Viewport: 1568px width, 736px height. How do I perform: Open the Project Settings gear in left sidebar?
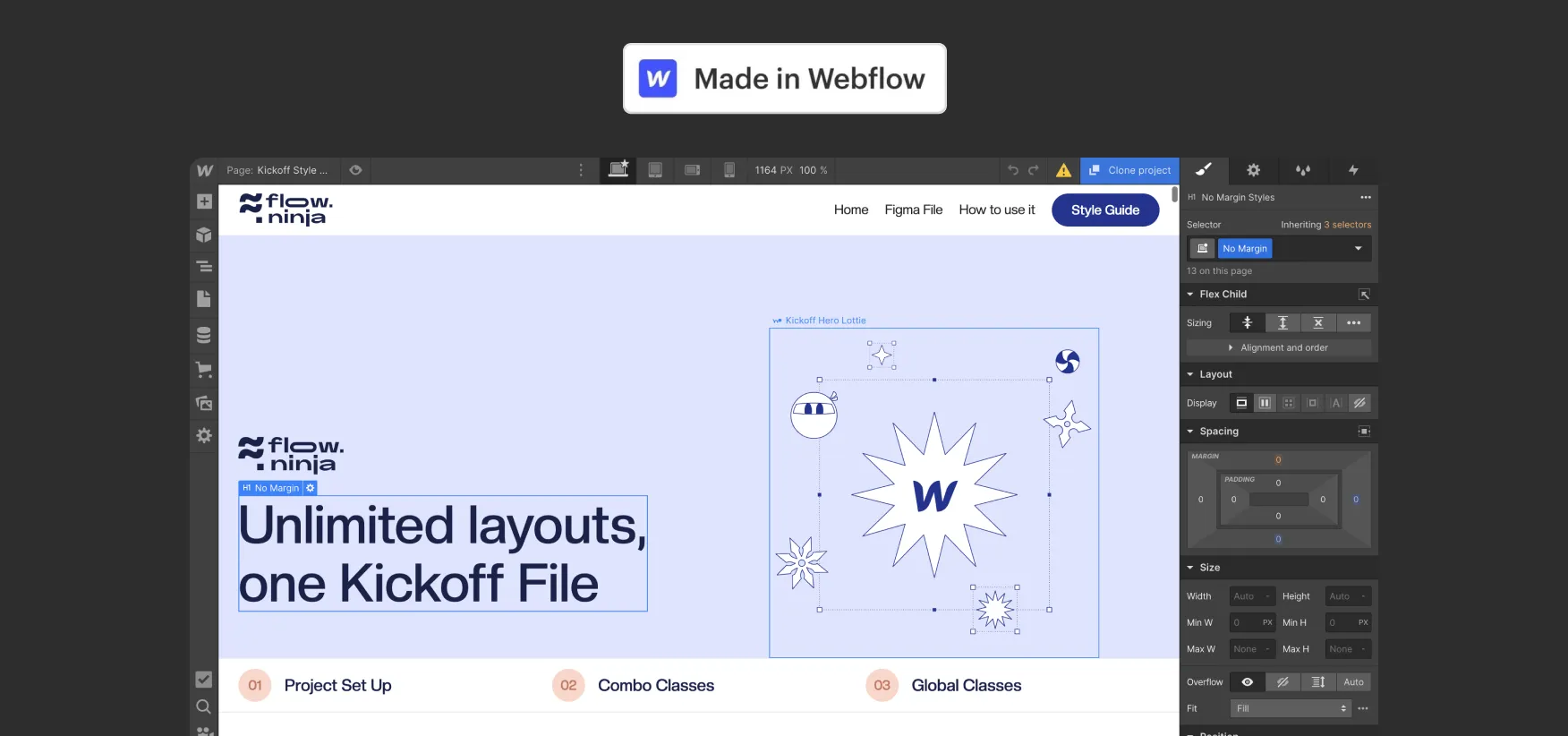[x=204, y=435]
